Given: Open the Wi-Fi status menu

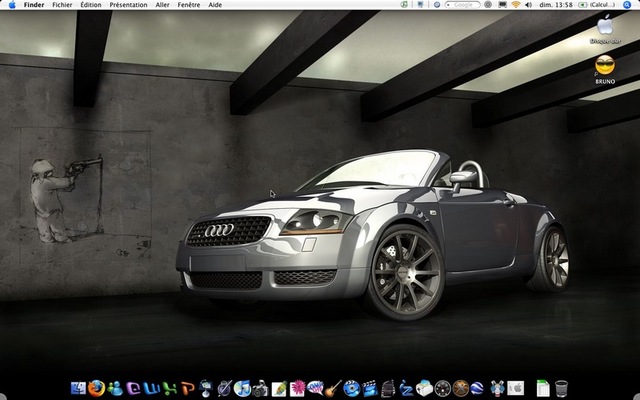Looking at the screenshot, I should tap(516, 5).
